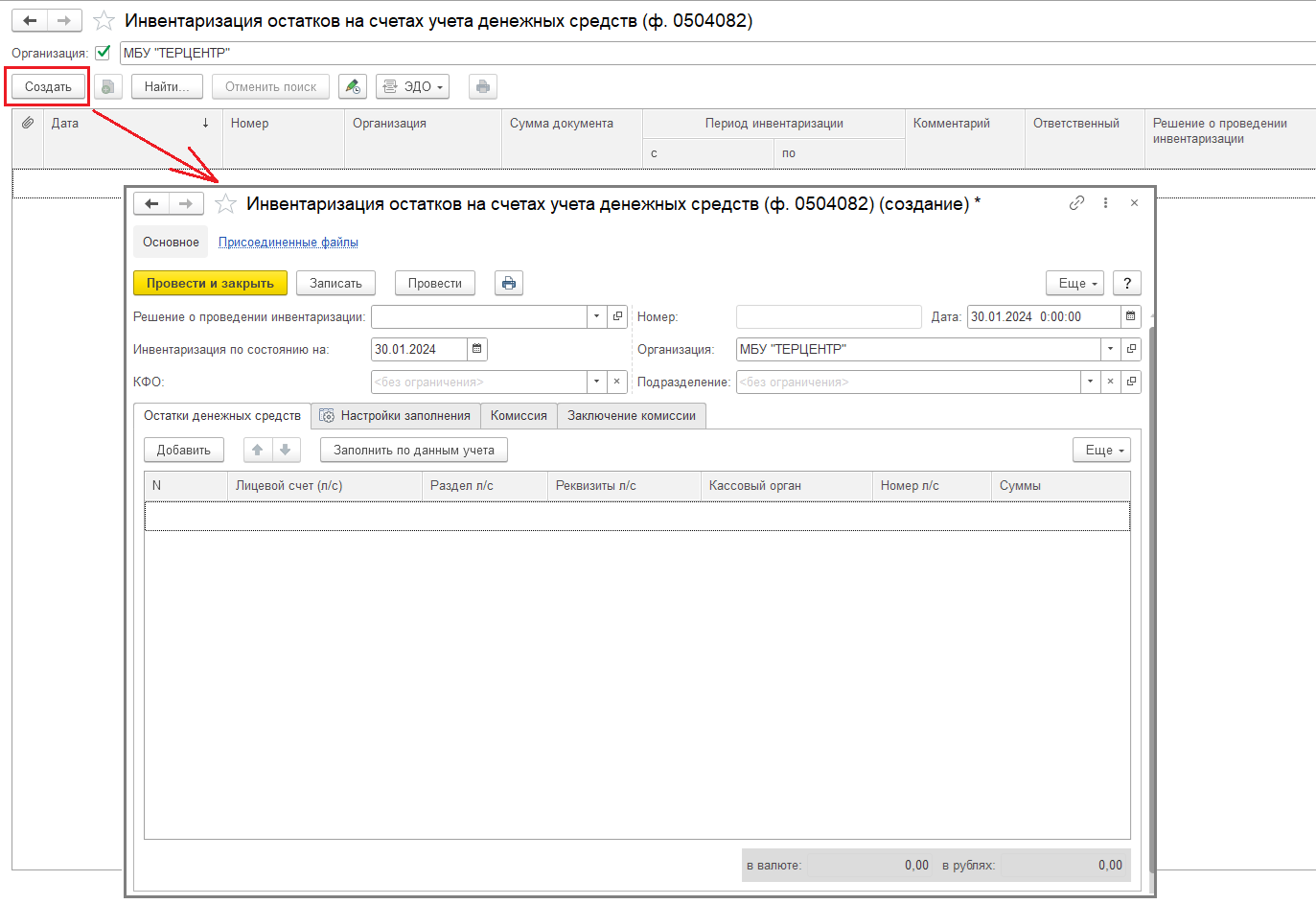Toggle the Организация filter checkbox
Screen dimensions: 1316x904
[104, 53]
